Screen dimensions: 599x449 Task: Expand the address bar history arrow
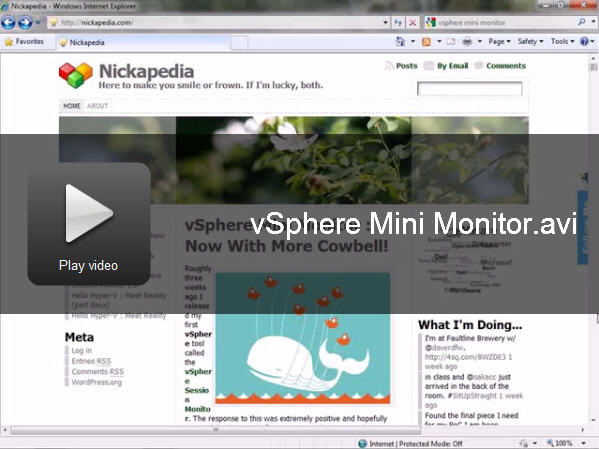pyautogui.click(x=385, y=23)
